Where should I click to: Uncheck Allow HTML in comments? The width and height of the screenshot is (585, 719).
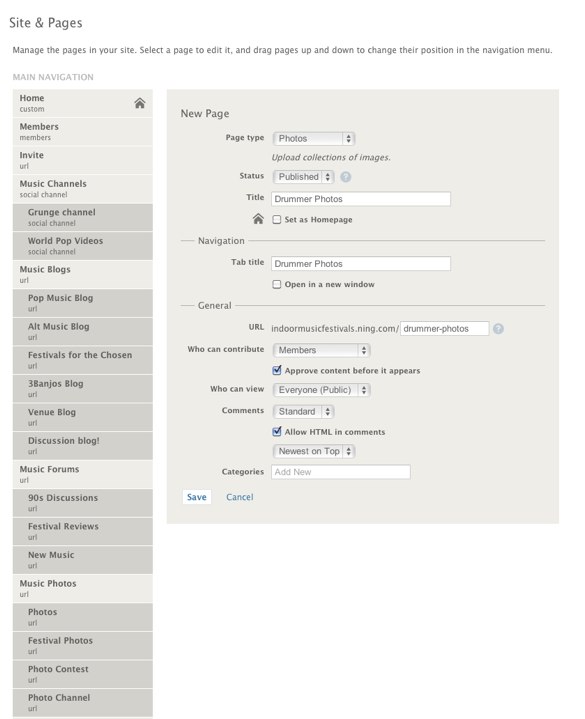coord(276,431)
